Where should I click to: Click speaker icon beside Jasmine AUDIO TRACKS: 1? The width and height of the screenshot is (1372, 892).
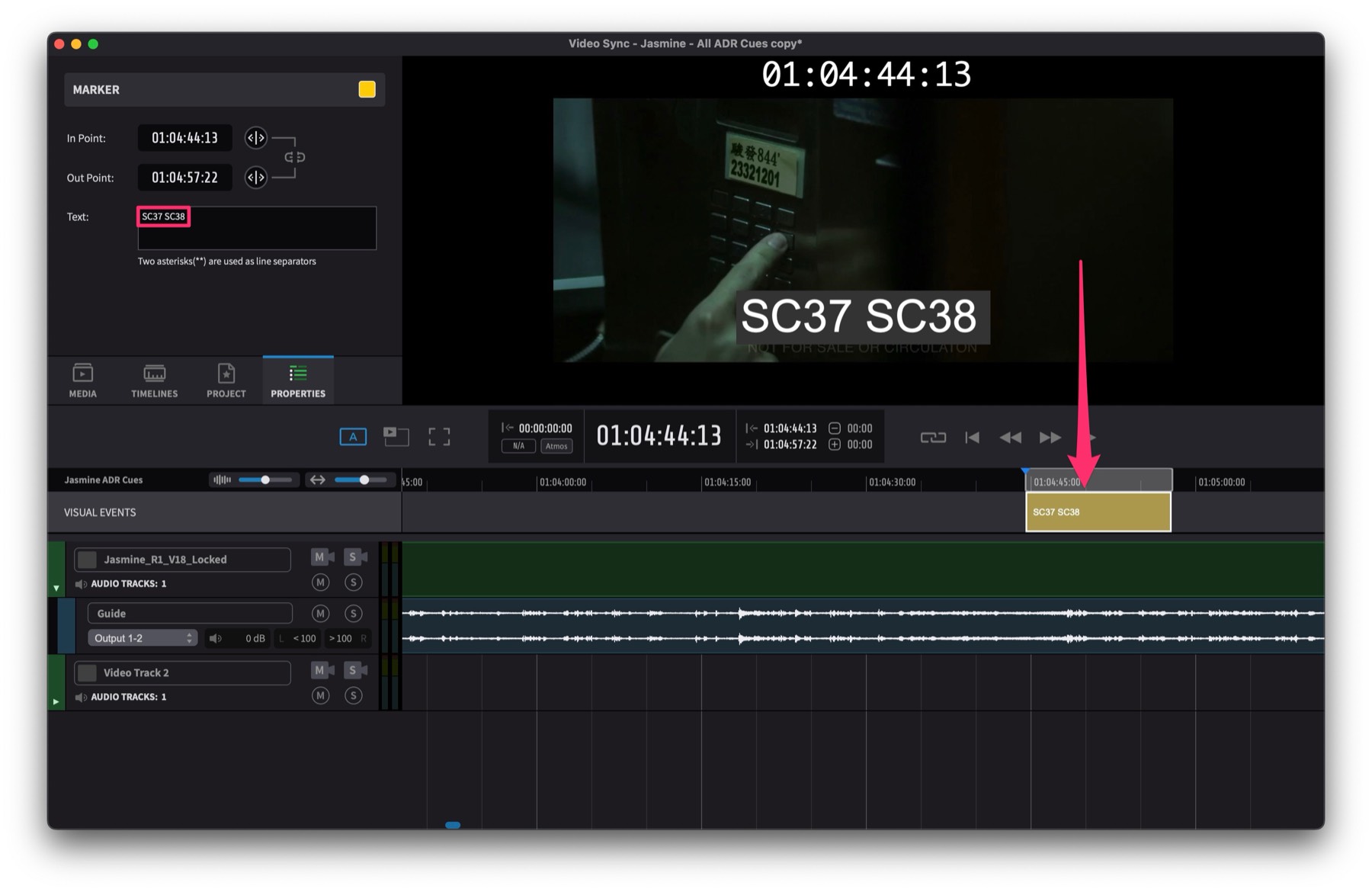[81, 584]
